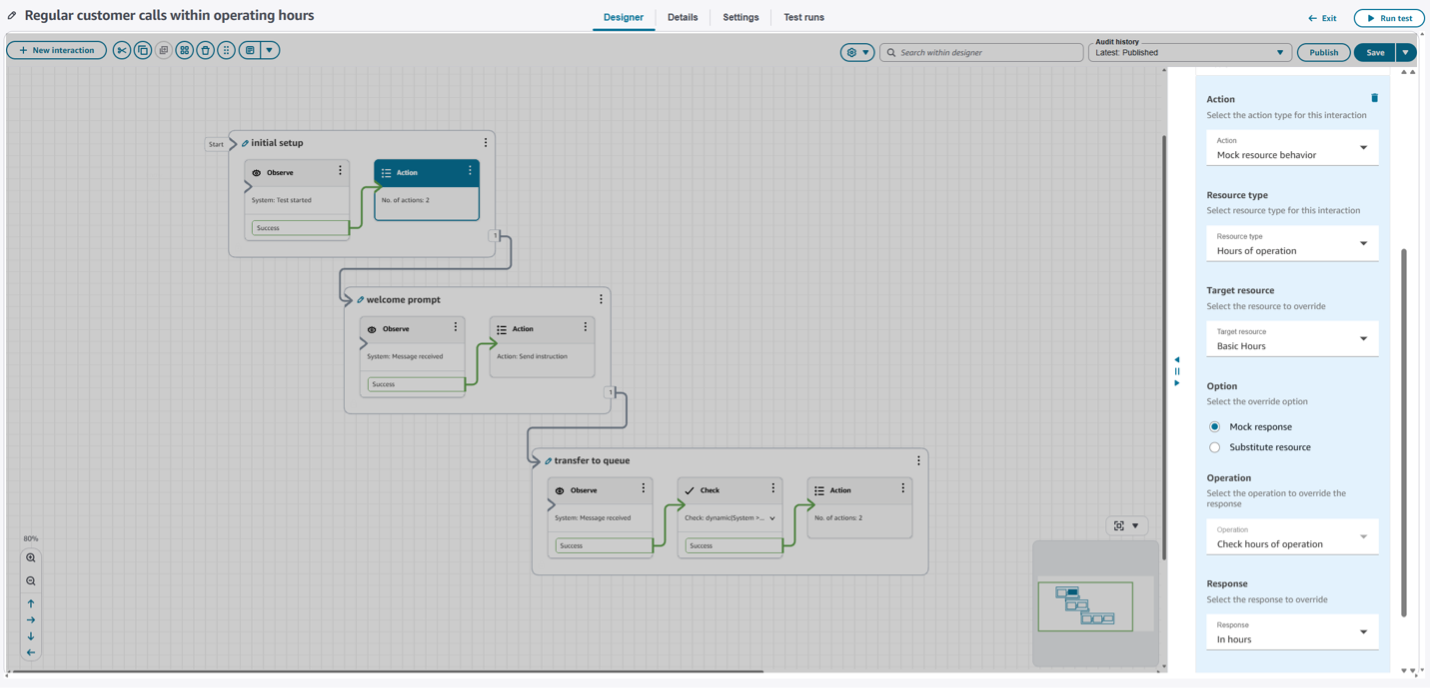Open the Response In hours dropdown
Image resolution: width=1430 pixels, height=690 pixels.
(1292, 632)
